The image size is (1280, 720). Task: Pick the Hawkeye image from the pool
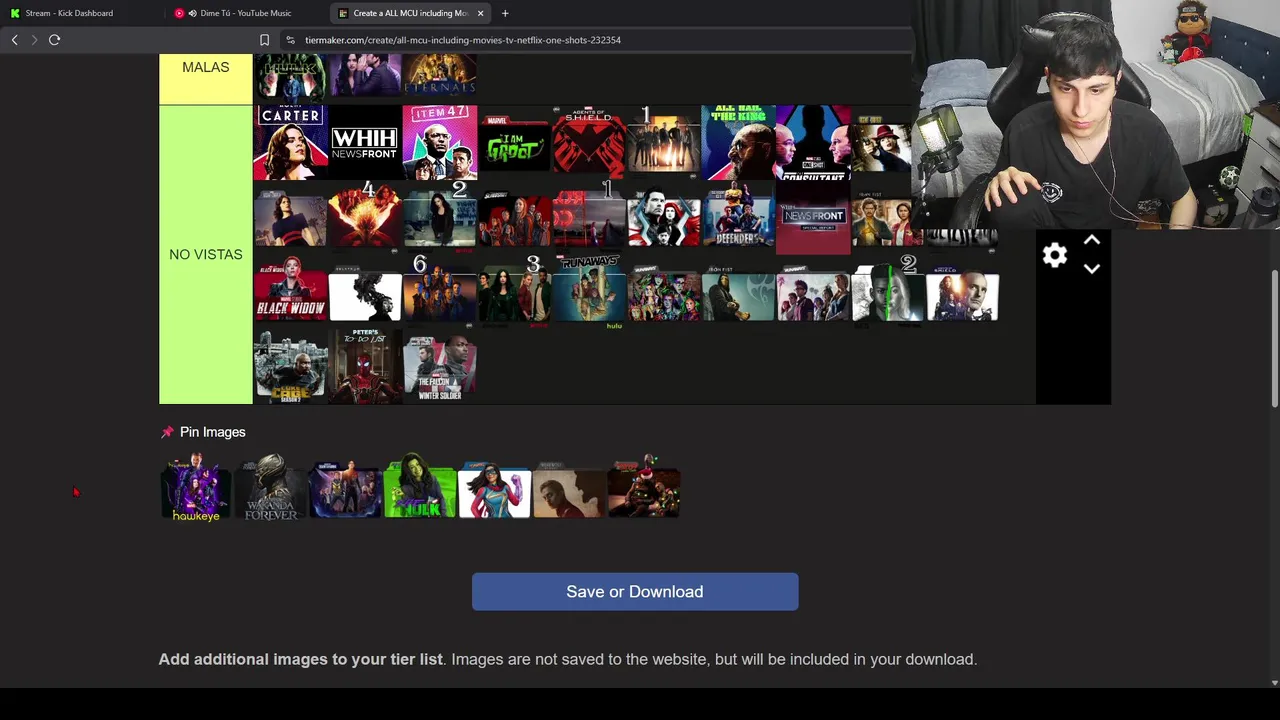pyautogui.click(x=196, y=487)
